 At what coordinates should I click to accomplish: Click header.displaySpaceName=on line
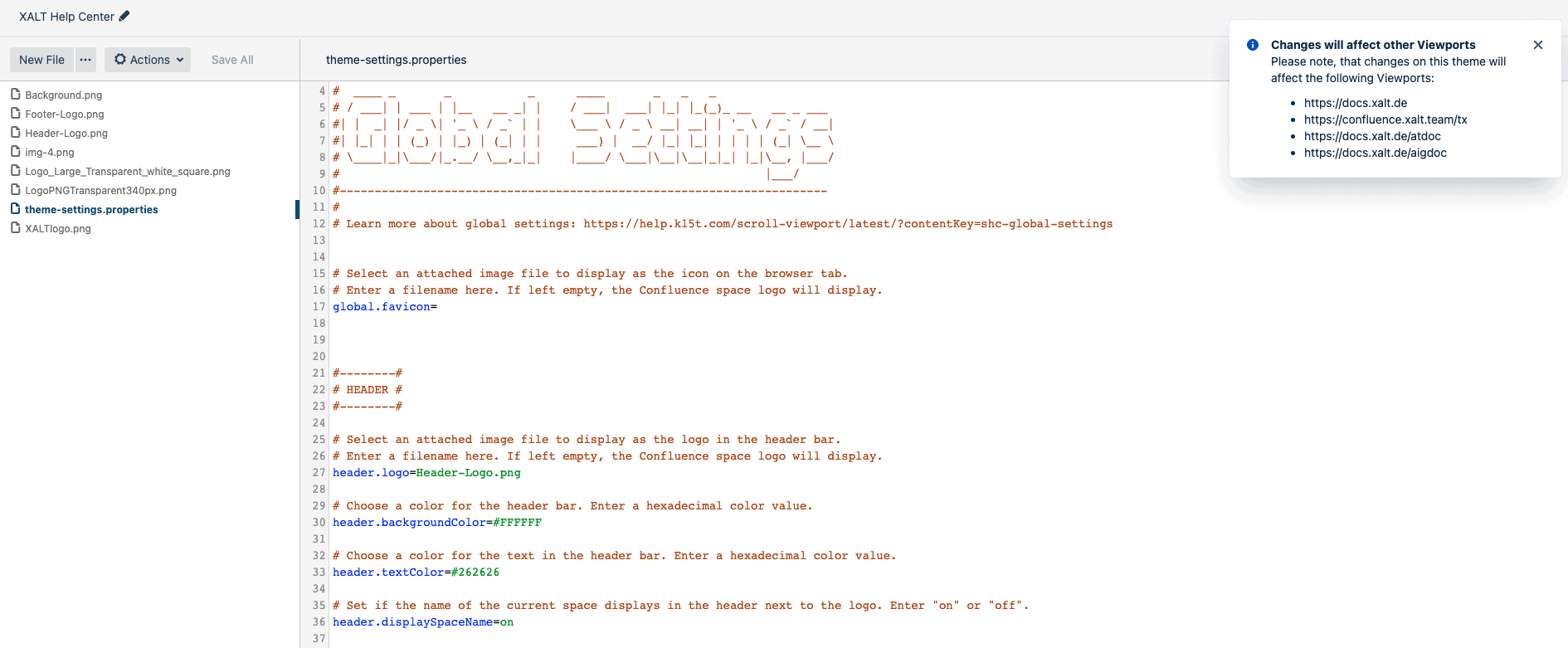(x=423, y=622)
